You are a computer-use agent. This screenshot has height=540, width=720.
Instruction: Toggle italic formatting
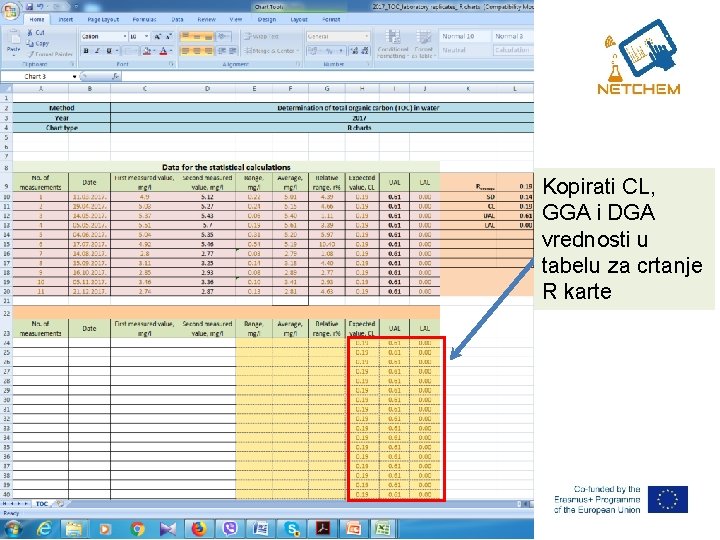[x=97, y=51]
